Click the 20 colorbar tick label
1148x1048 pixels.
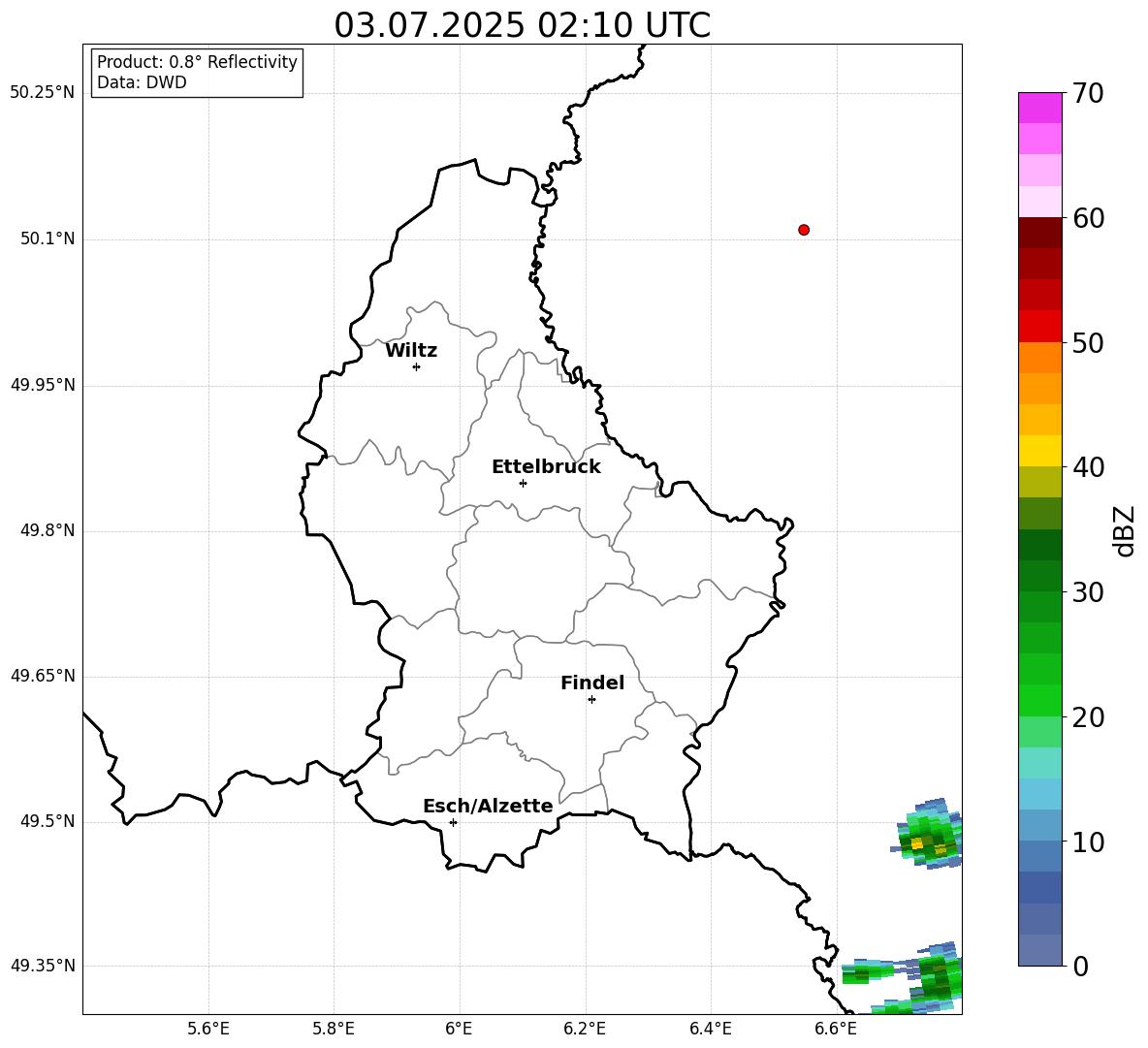pos(1088,716)
